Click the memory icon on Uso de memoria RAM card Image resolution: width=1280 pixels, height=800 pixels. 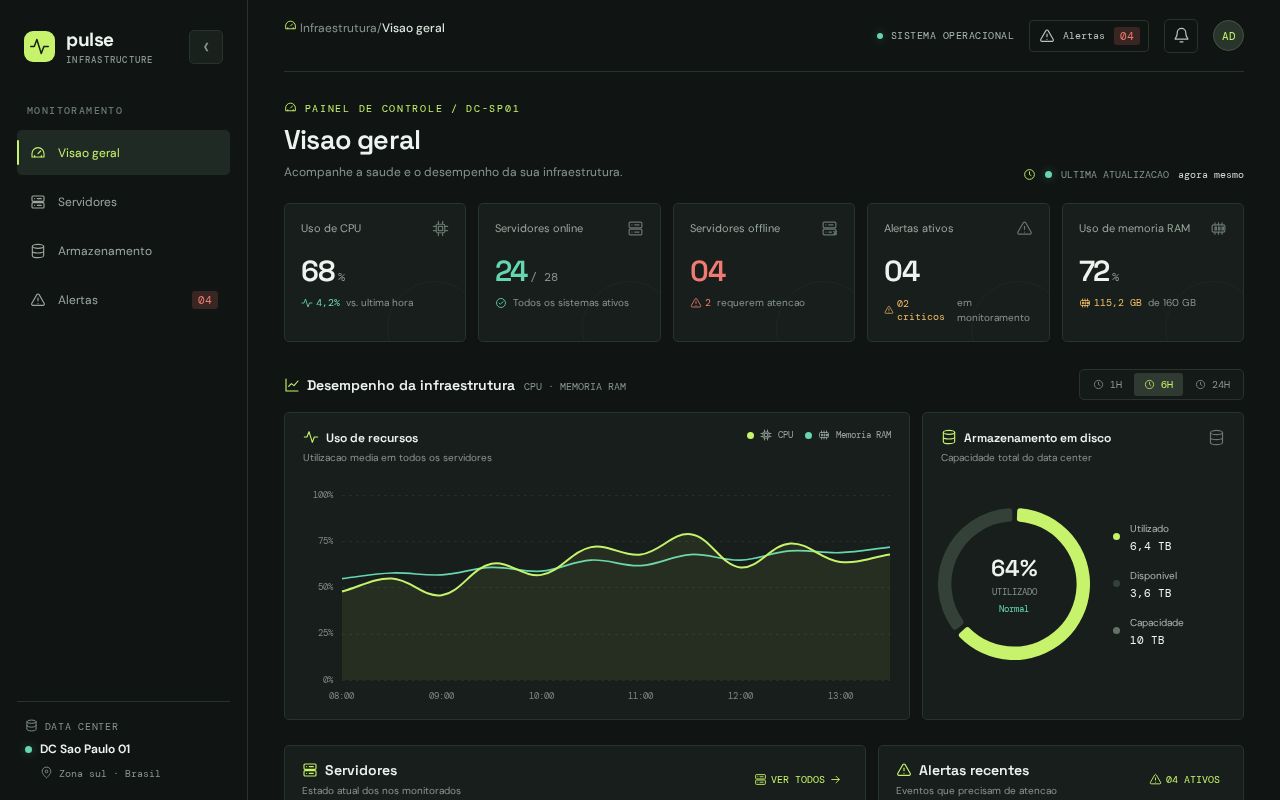pos(1218,229)
